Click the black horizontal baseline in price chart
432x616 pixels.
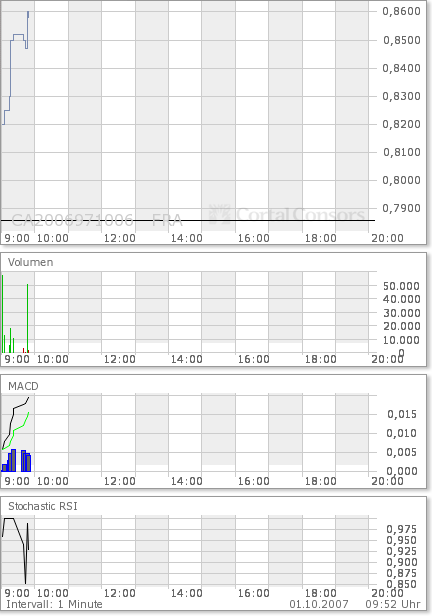click(188, 220)
